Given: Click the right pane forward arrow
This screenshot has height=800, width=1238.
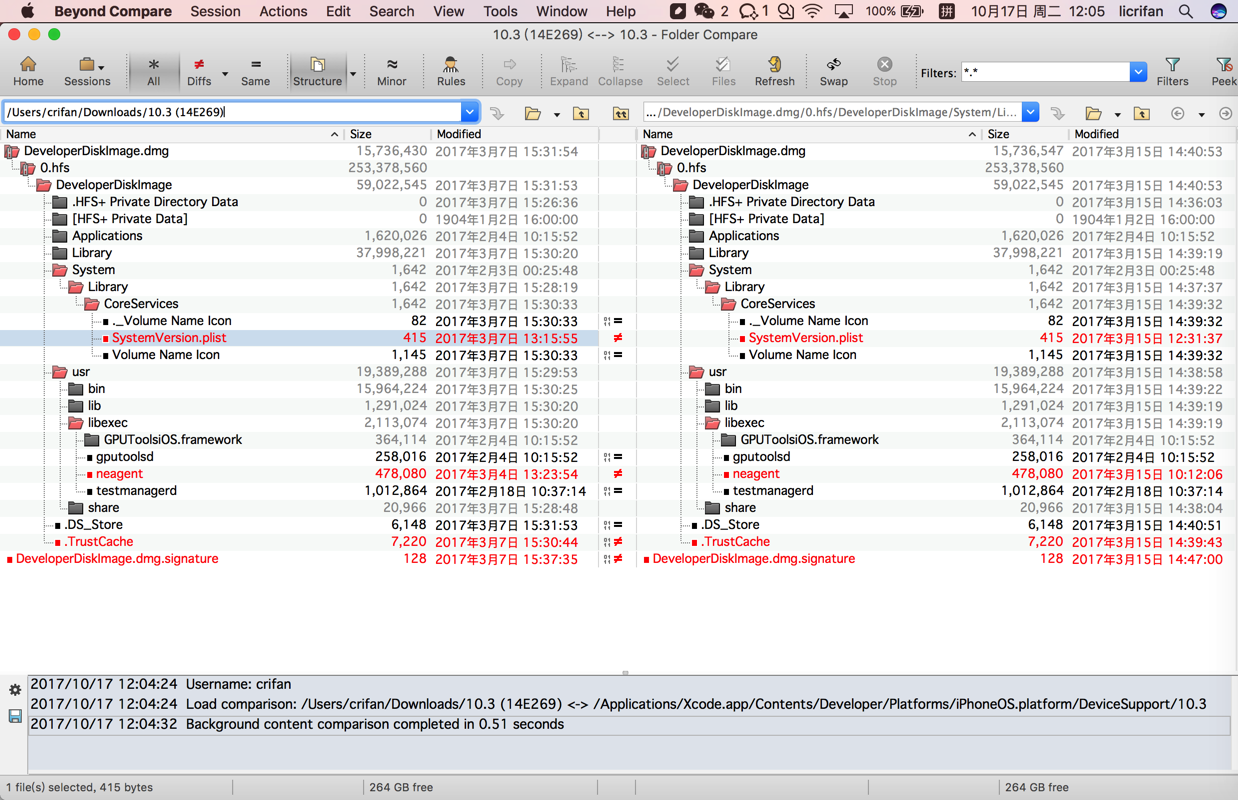Looking at the screenshot, I should [x=1225, y=113].
